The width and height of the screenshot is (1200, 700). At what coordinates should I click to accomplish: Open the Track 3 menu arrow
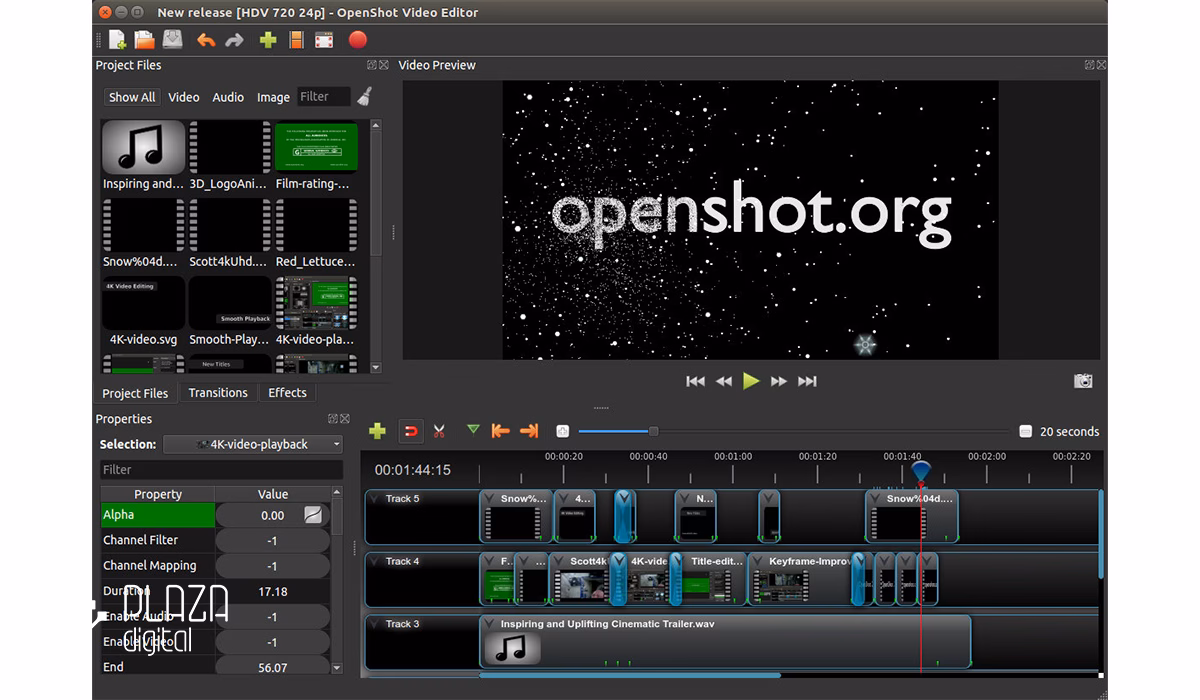tap(374, 624)
